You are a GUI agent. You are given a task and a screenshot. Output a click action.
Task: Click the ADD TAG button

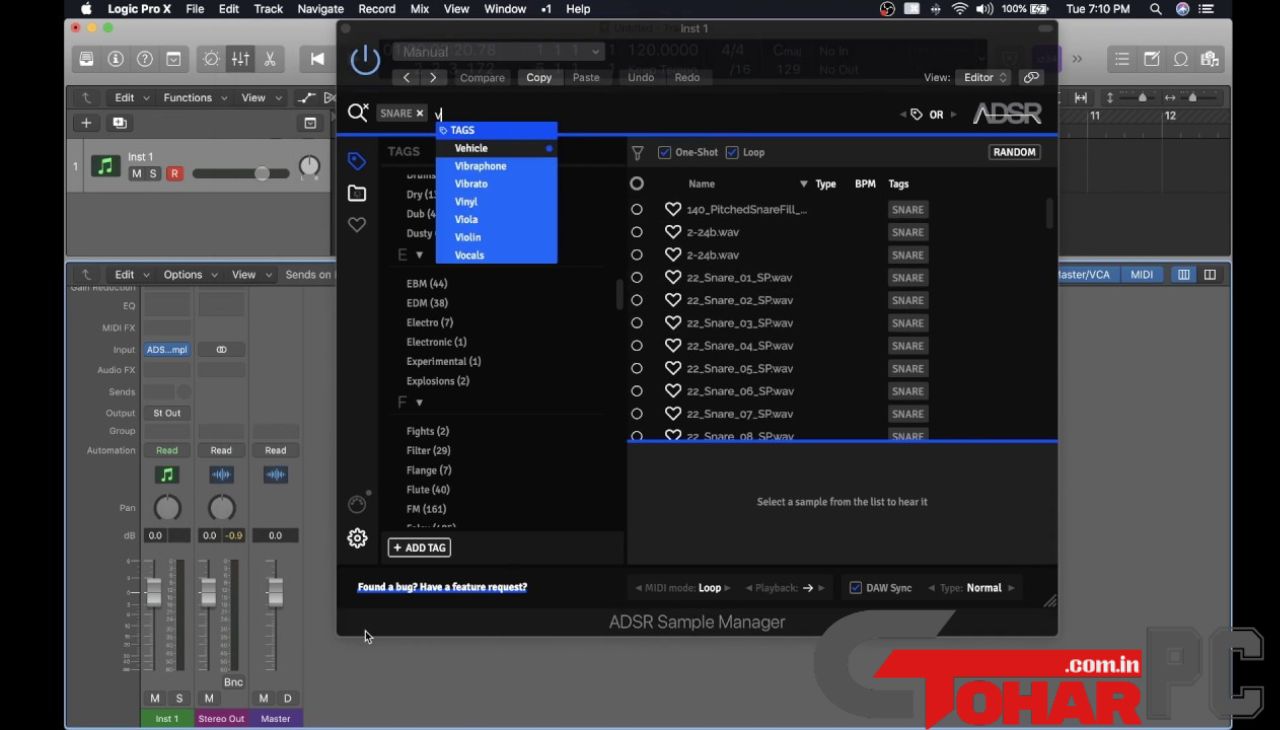tap(419, 548)
